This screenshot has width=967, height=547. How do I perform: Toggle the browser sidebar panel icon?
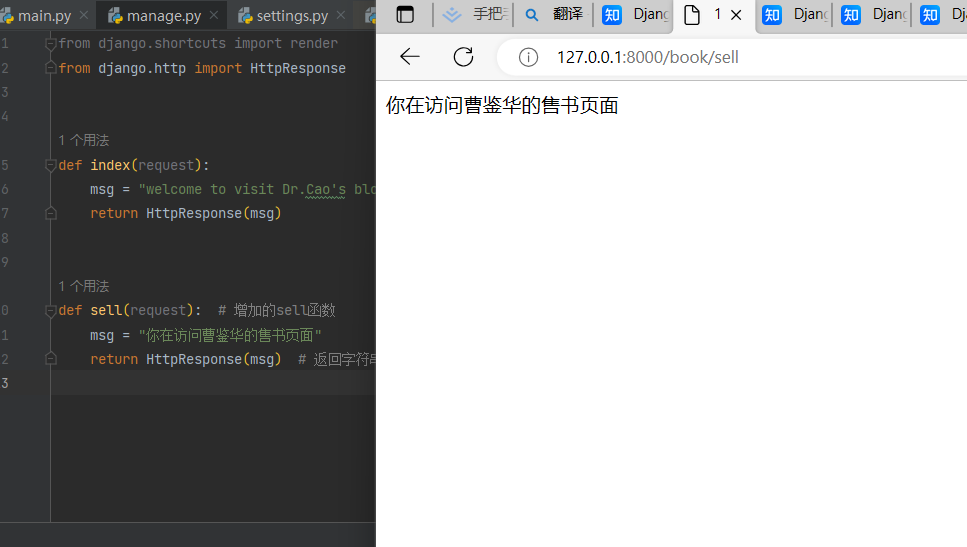405,15
